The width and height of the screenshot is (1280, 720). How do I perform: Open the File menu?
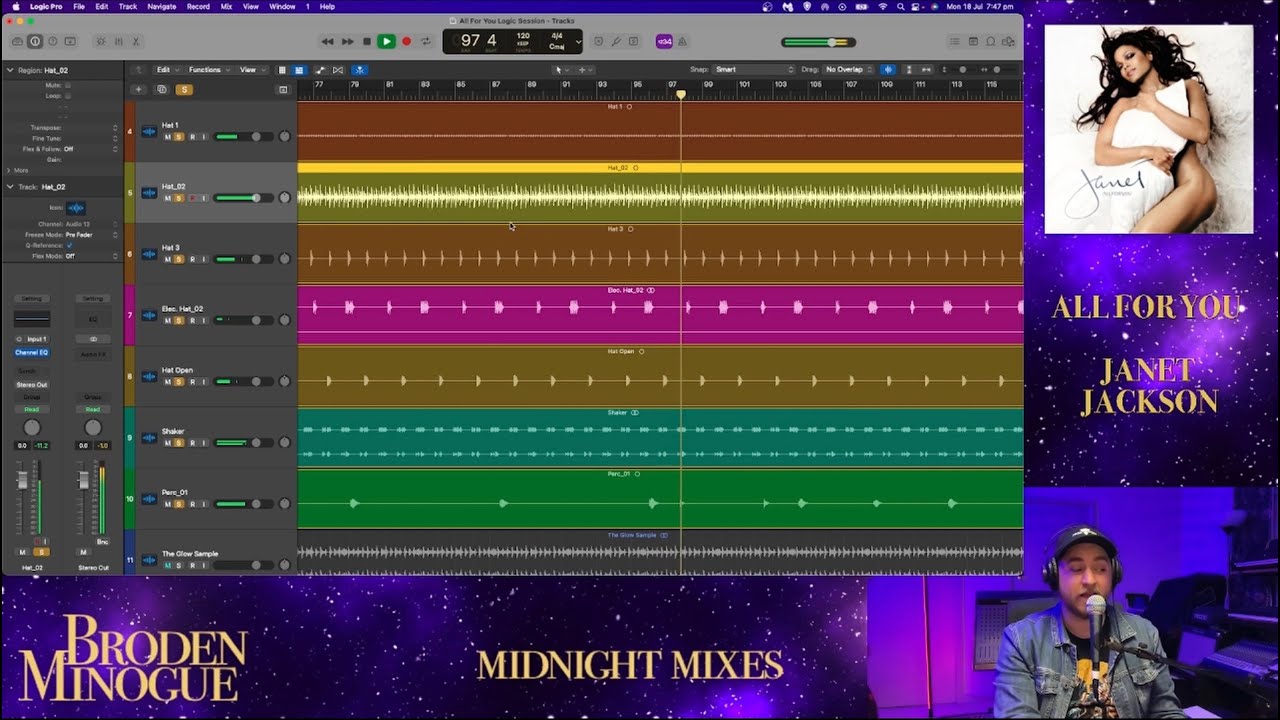(79, 6)
